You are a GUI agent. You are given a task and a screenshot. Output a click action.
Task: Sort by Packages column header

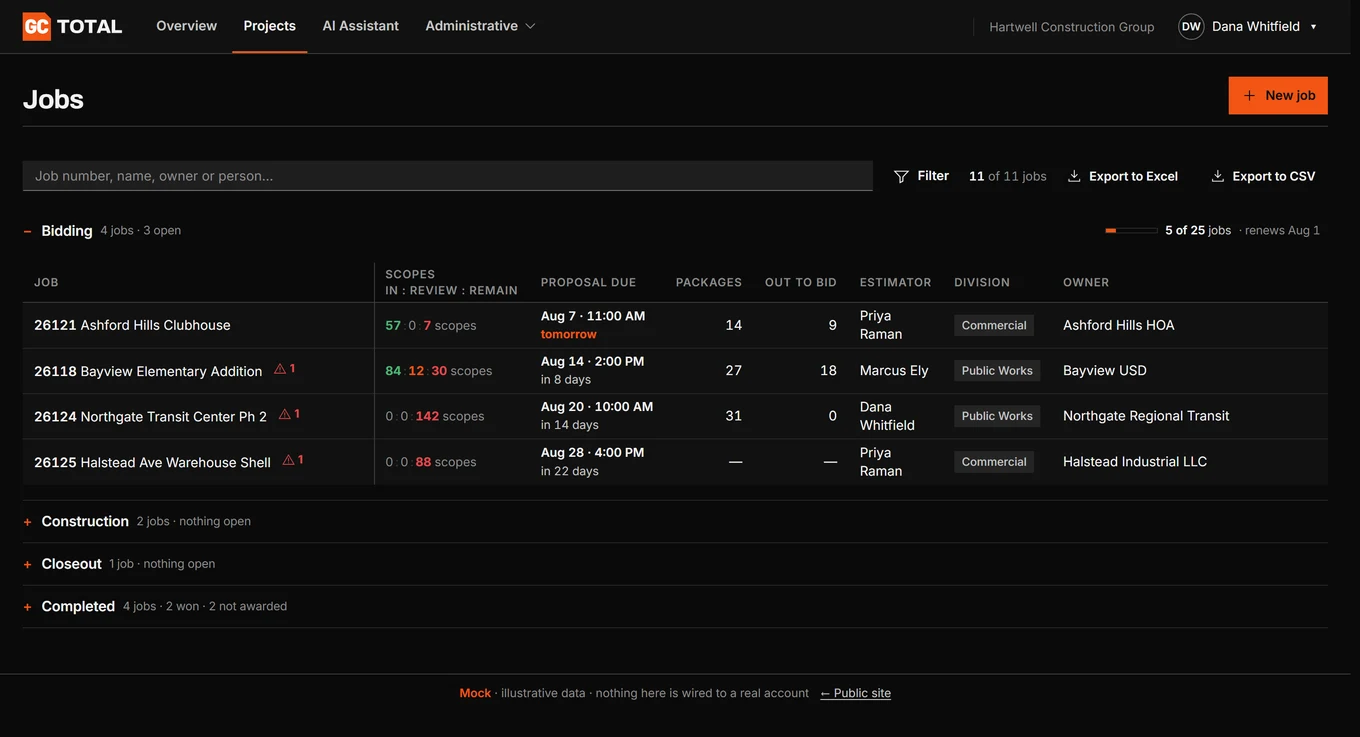point(709,282)
